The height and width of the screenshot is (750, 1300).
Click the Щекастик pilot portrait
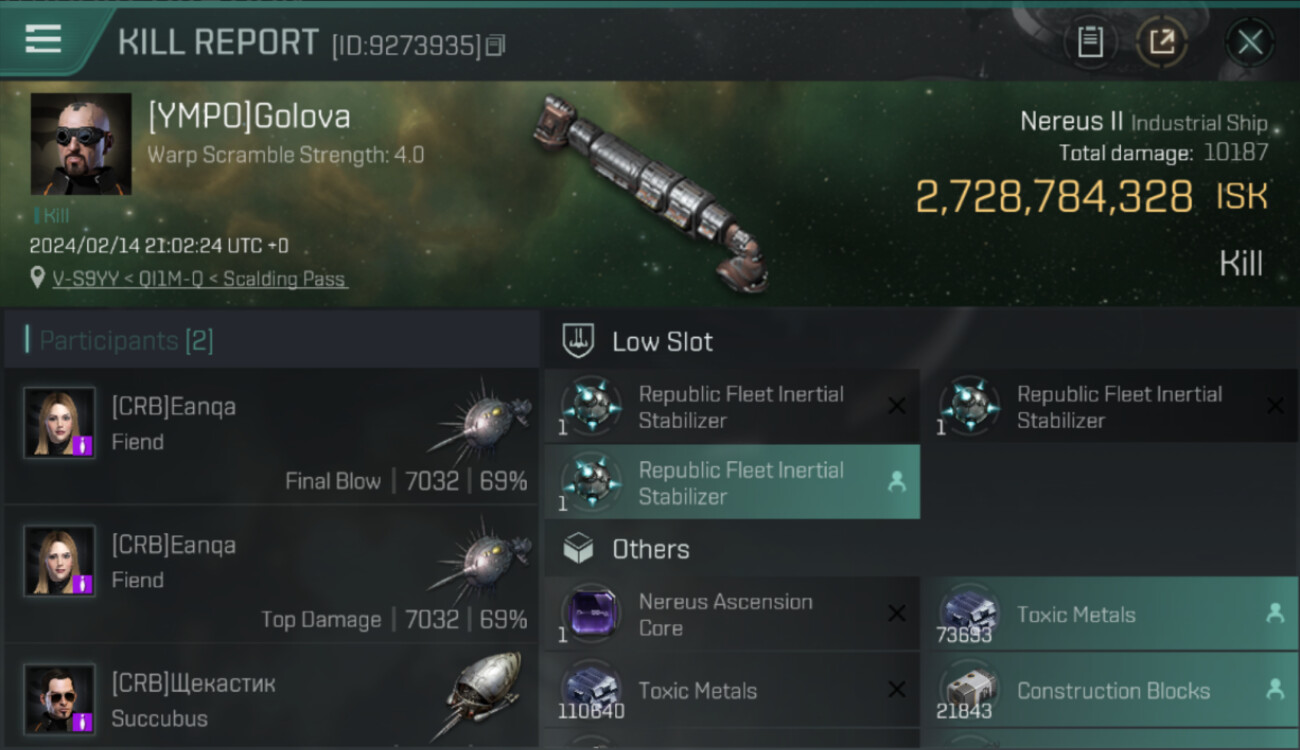[60, 698]
